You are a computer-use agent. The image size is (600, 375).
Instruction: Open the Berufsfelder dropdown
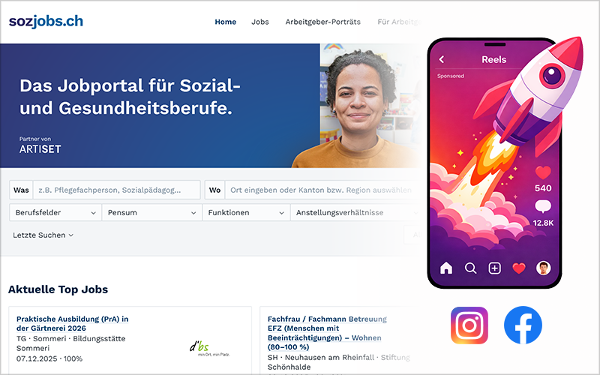click(55, 212)
